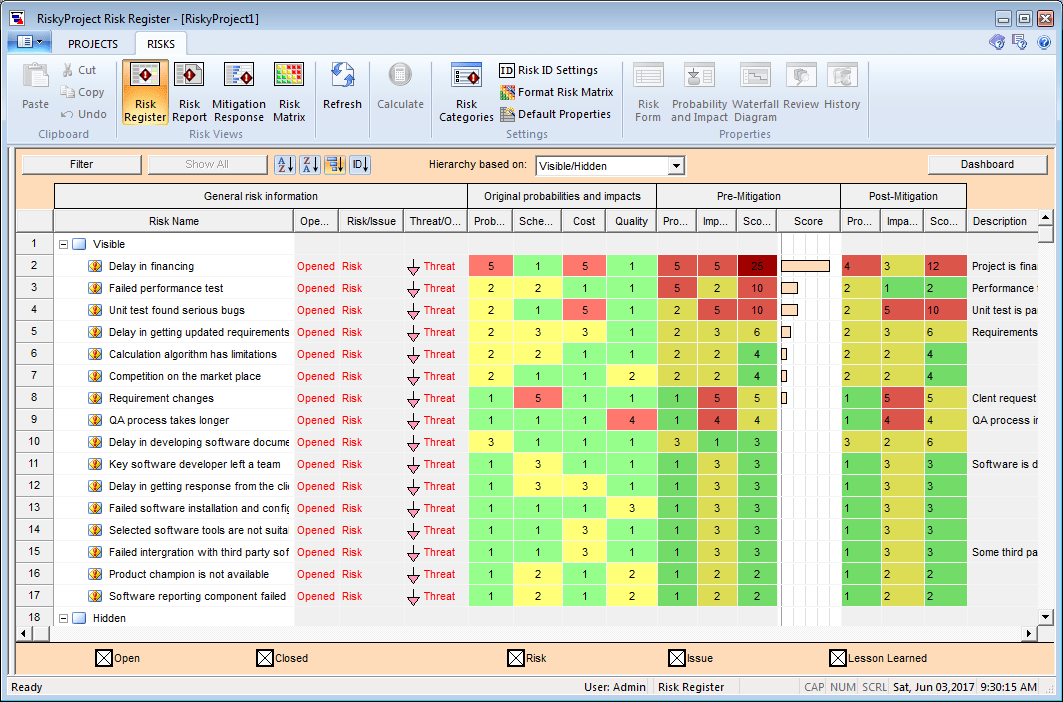Image resolution: width=1063 pixels, height=702 pixels.
Task: Sort risks descending Z to A
Action: [310, 165]
